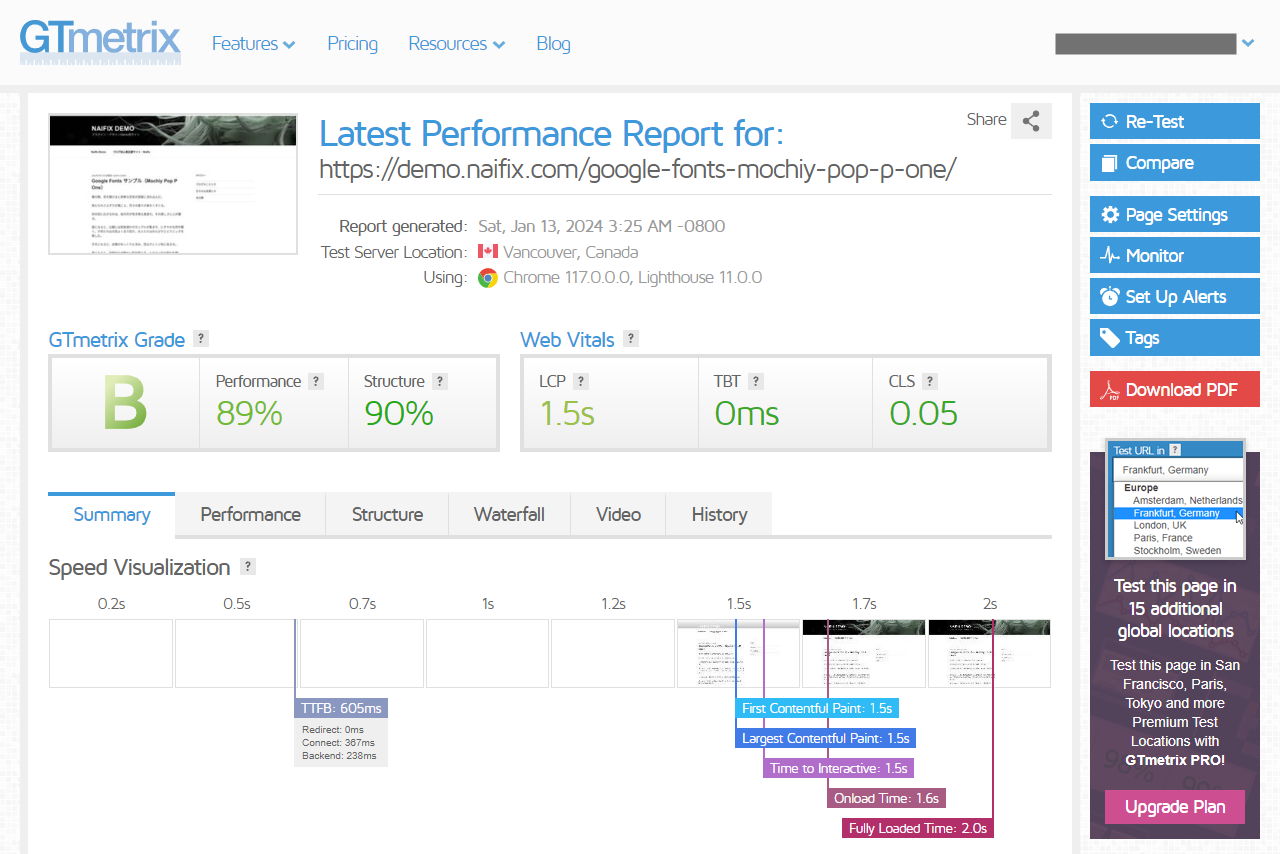Open help icon next to Web Vitals
This screenshot has height=854, width=1280.
[x=631, y=338]
